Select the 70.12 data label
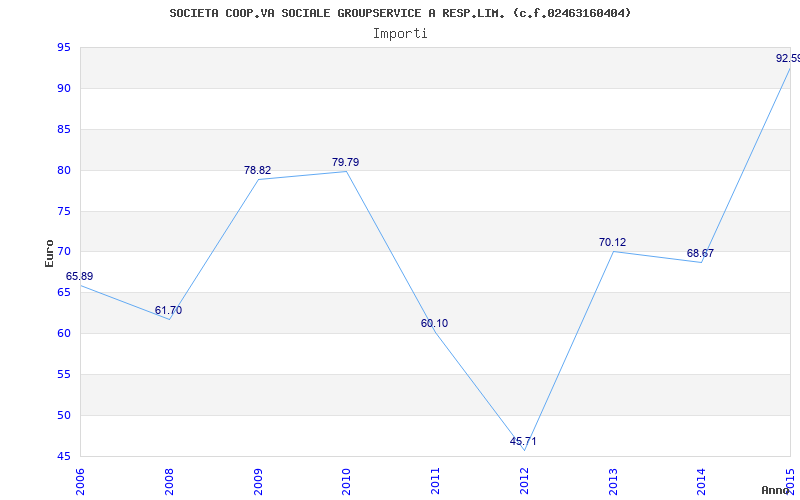Screen dimensions: 800x500 [x=612, y=242]
